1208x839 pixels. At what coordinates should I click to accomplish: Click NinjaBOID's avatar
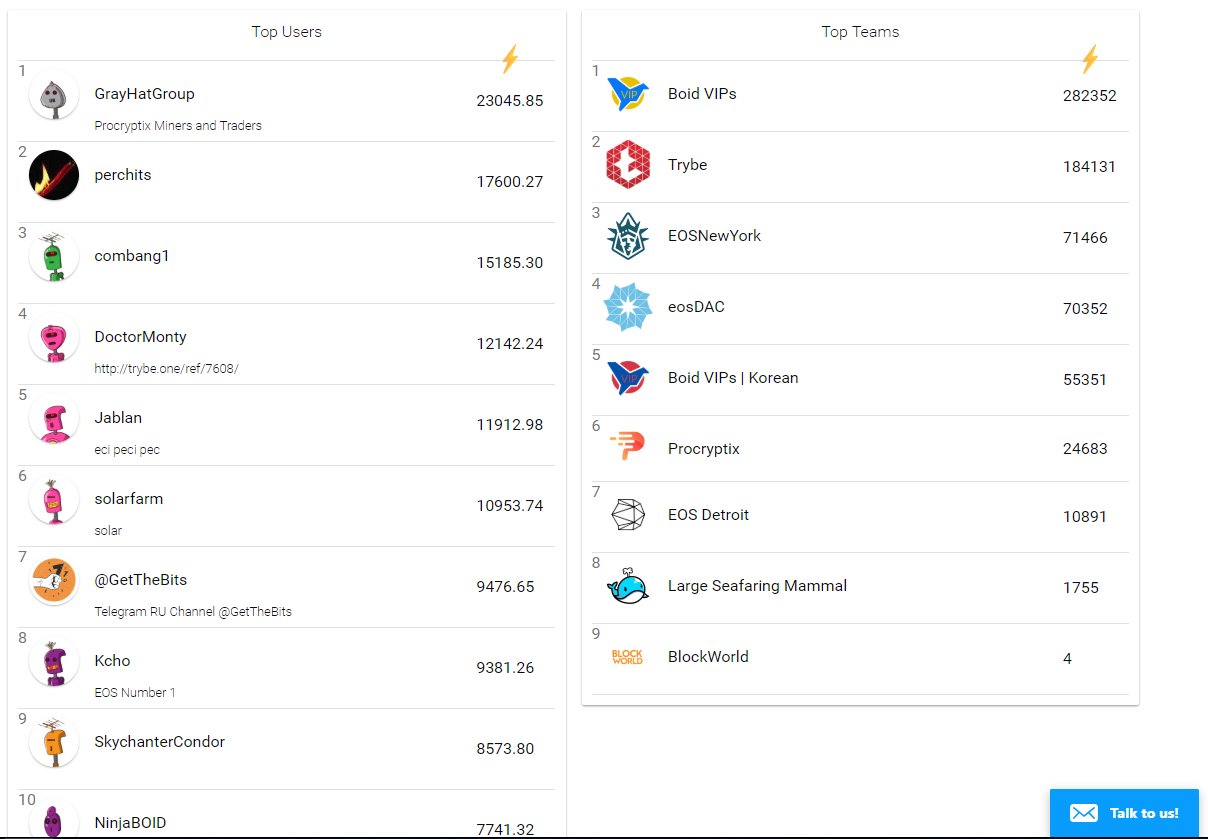point(54,819)
